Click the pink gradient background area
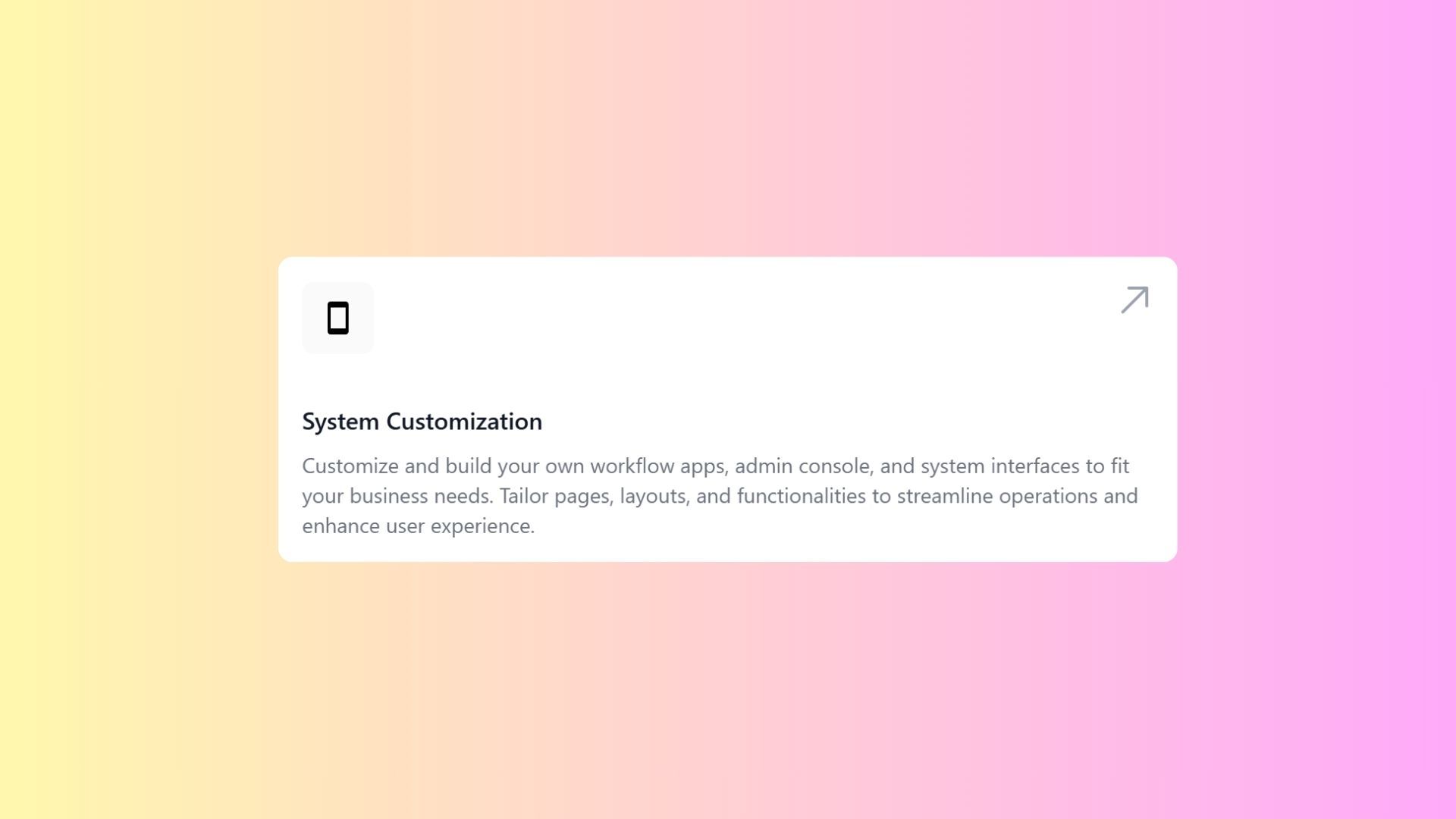1456x819 pixels. pyautogui.click(x=1327, y=409)
